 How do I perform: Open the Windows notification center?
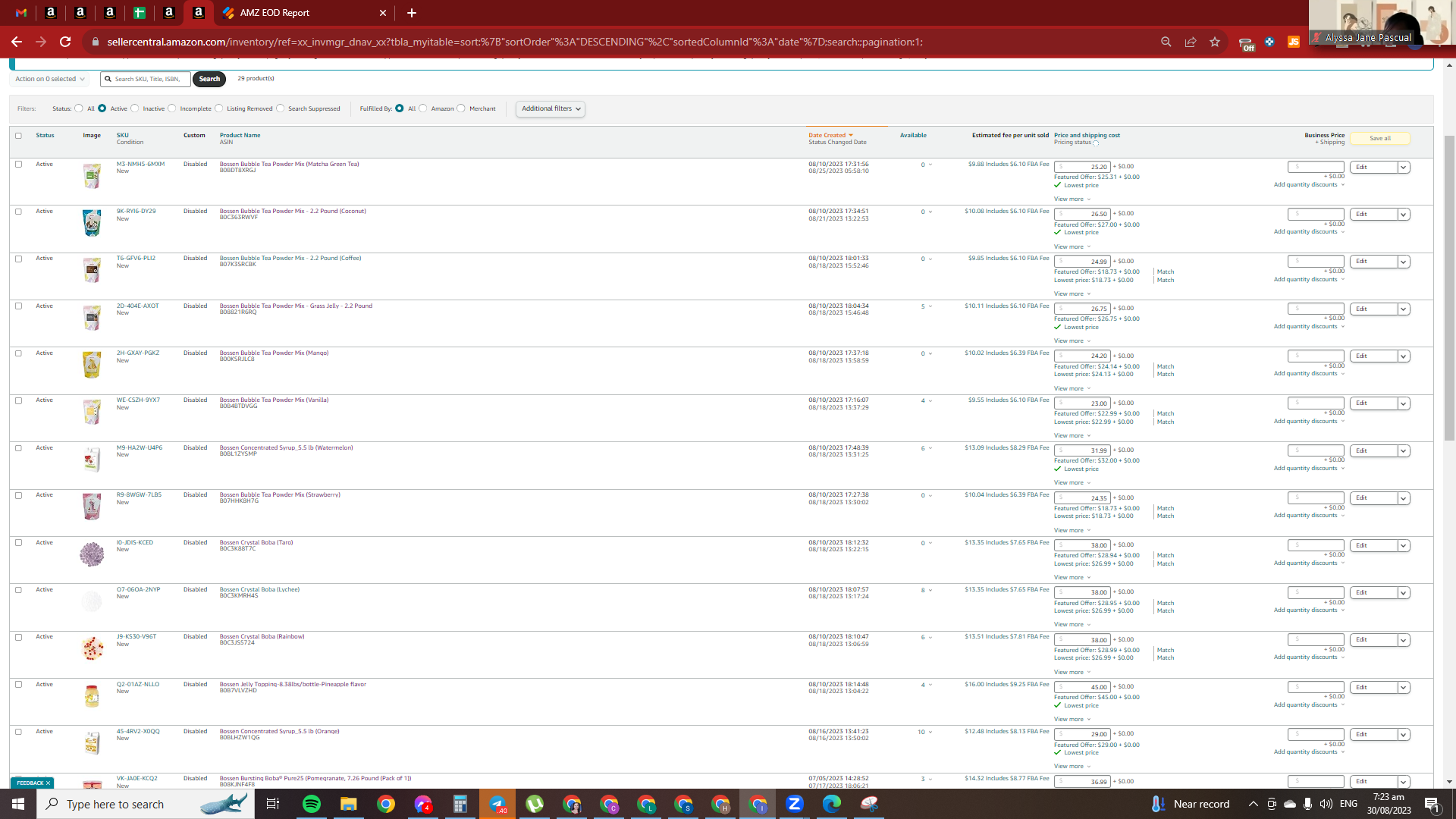[x=1432, y=804]
